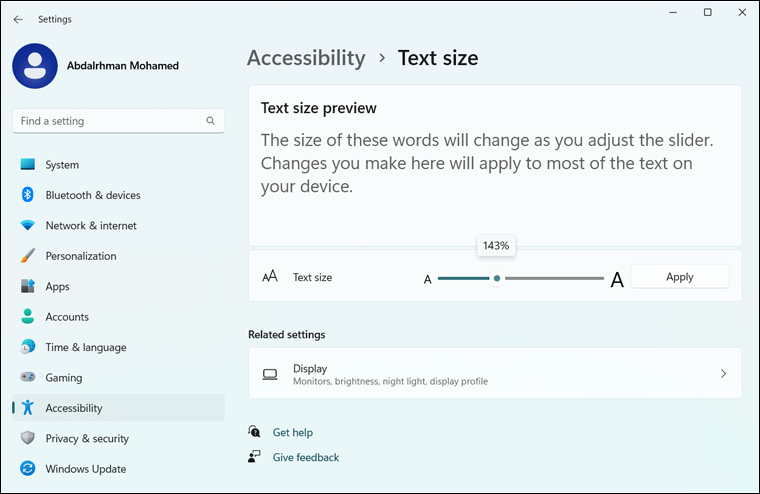
Task: Click the Text size slider handle
Action: click(497, 279)
